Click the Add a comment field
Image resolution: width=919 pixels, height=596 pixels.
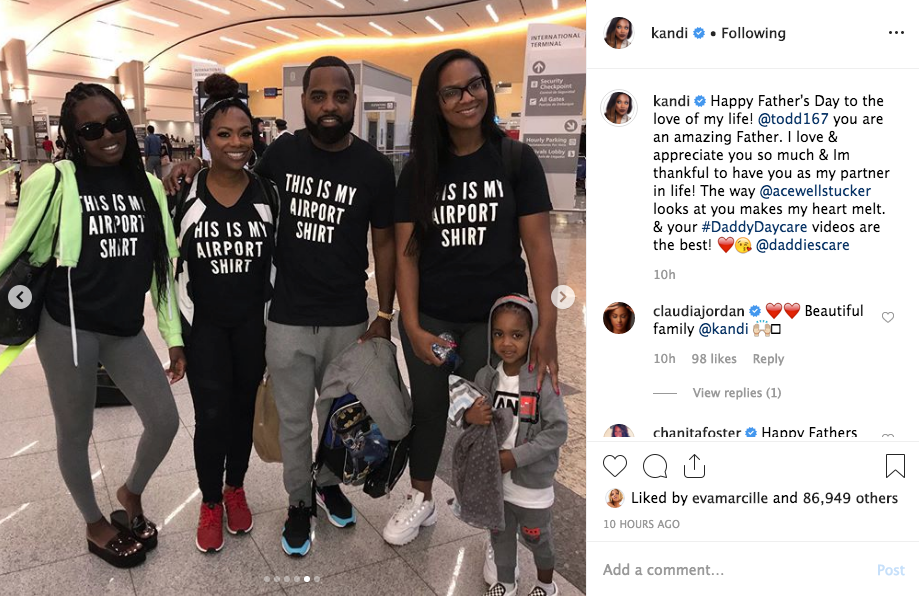tap(733, 570)
